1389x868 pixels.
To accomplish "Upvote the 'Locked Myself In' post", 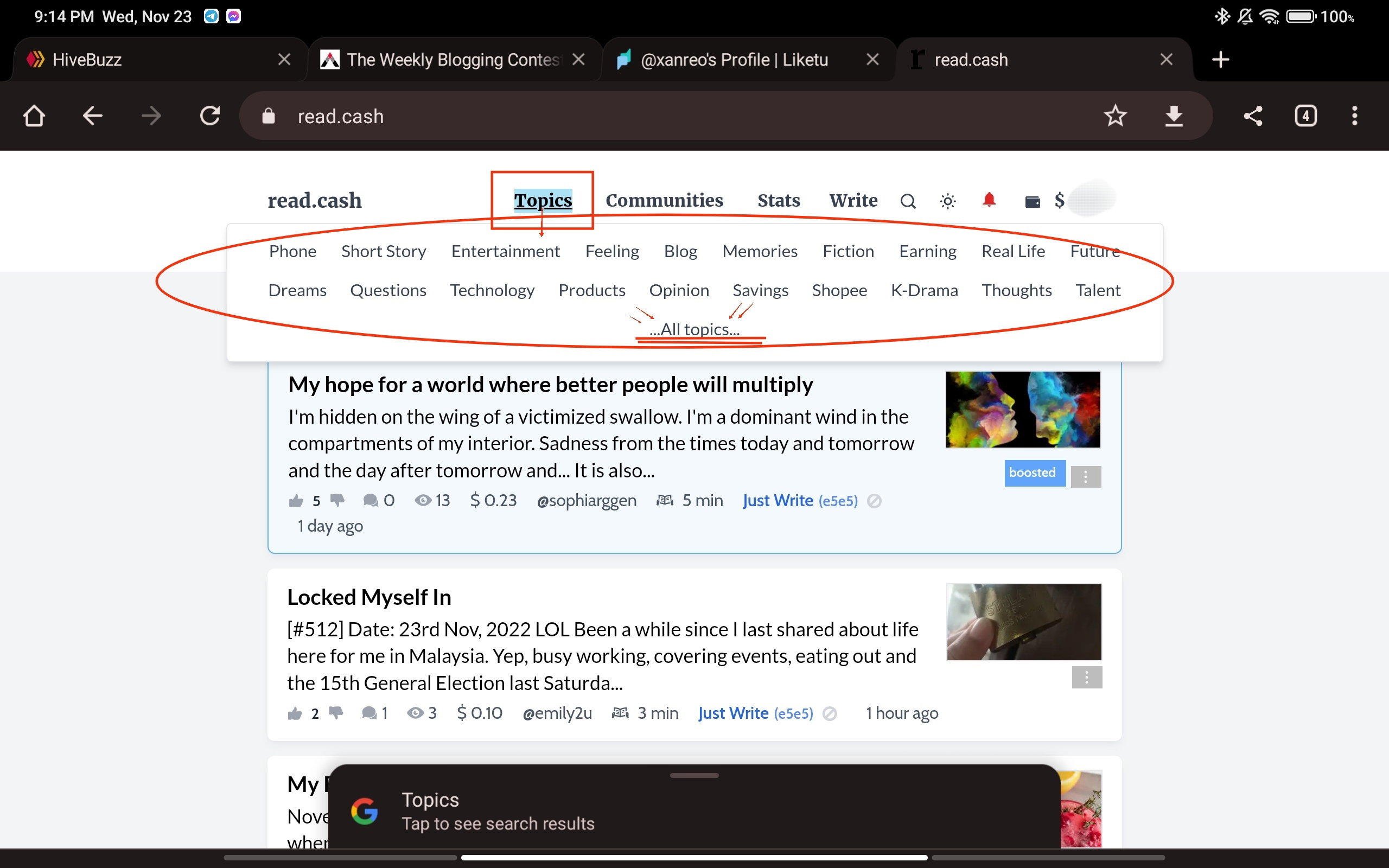I will [295, 713].
